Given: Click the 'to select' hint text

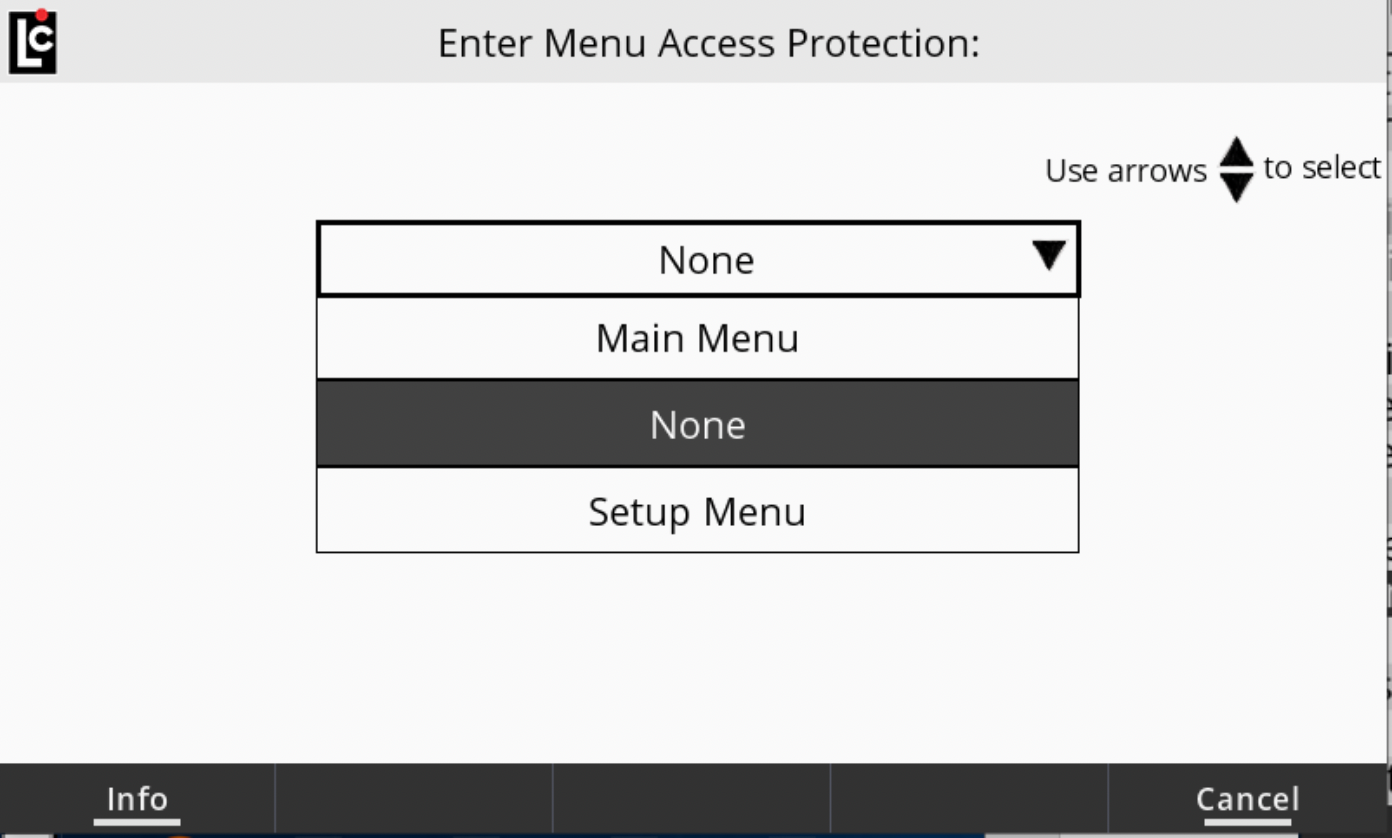Looking at the screenshot, I should [x=1321, y=167].
